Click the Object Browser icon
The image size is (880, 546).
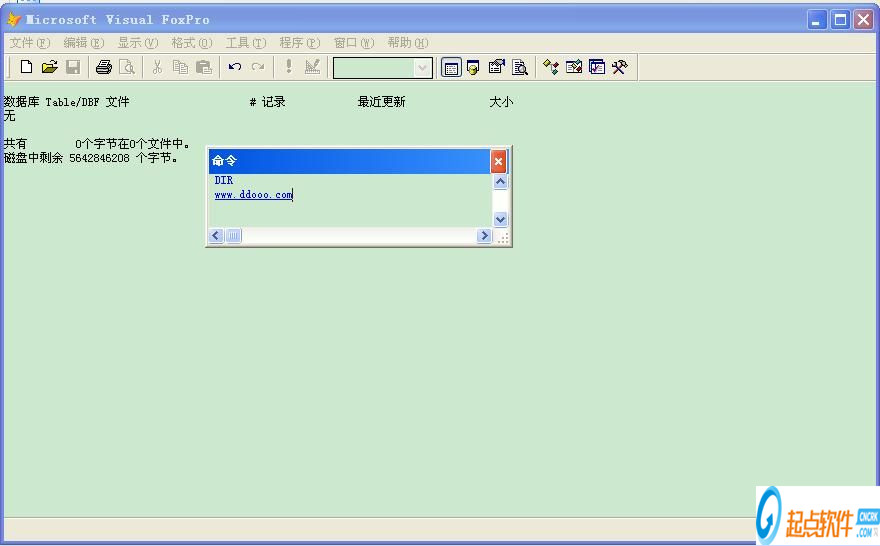pos(574,67)
